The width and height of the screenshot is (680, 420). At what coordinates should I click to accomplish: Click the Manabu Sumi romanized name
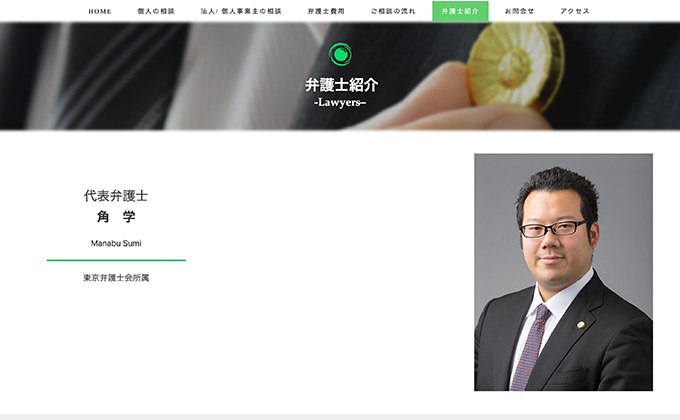(x=116, y=243)
